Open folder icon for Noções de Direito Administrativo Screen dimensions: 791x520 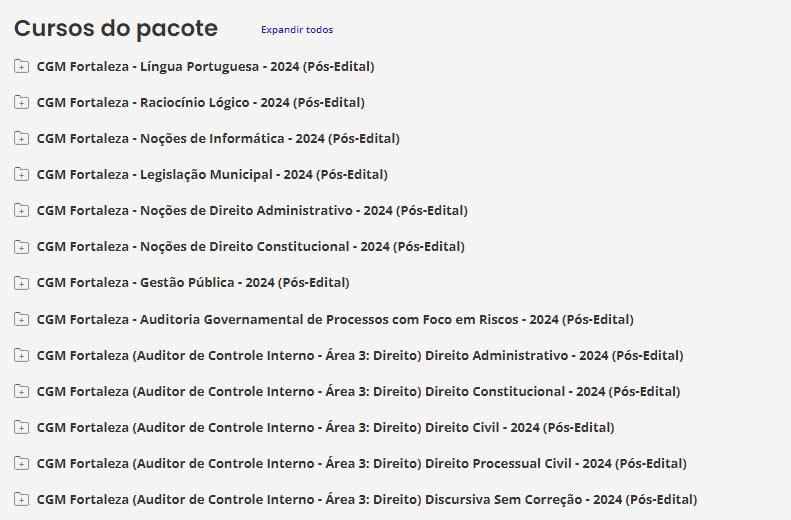pyautogui.click(x=21, y=211)
